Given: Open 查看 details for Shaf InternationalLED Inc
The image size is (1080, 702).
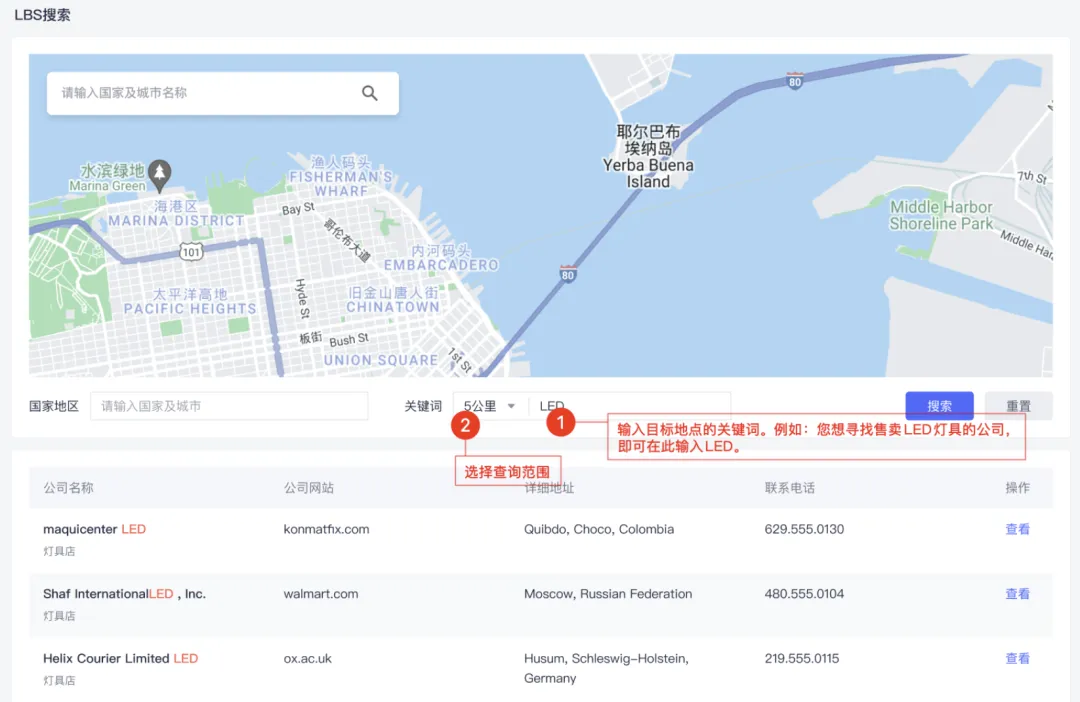Looking at the screenshot, I should point(1017,593).
